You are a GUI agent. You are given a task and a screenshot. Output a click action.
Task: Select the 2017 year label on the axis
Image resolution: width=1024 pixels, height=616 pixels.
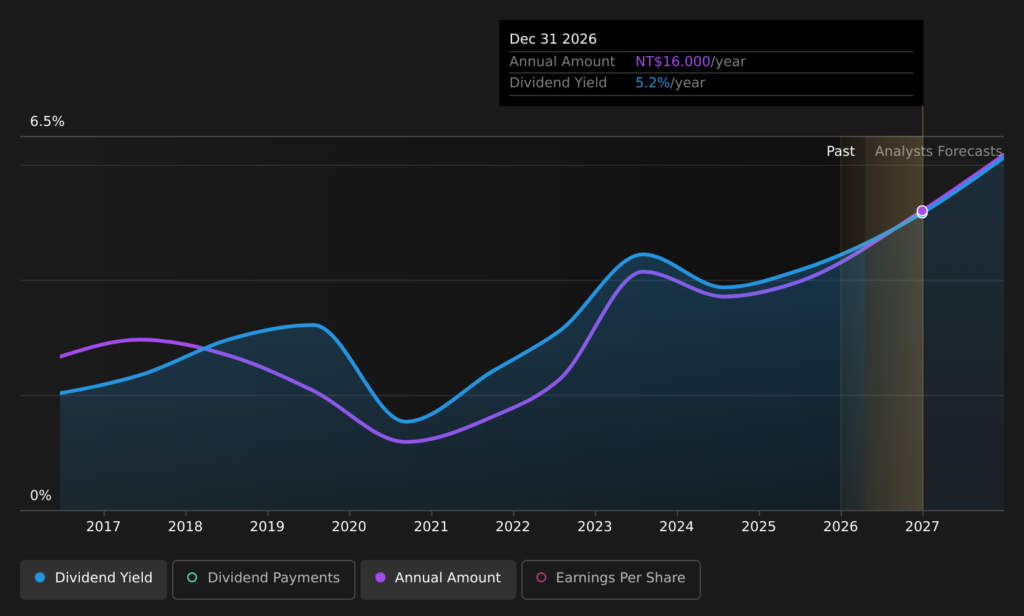pos(103,526)
